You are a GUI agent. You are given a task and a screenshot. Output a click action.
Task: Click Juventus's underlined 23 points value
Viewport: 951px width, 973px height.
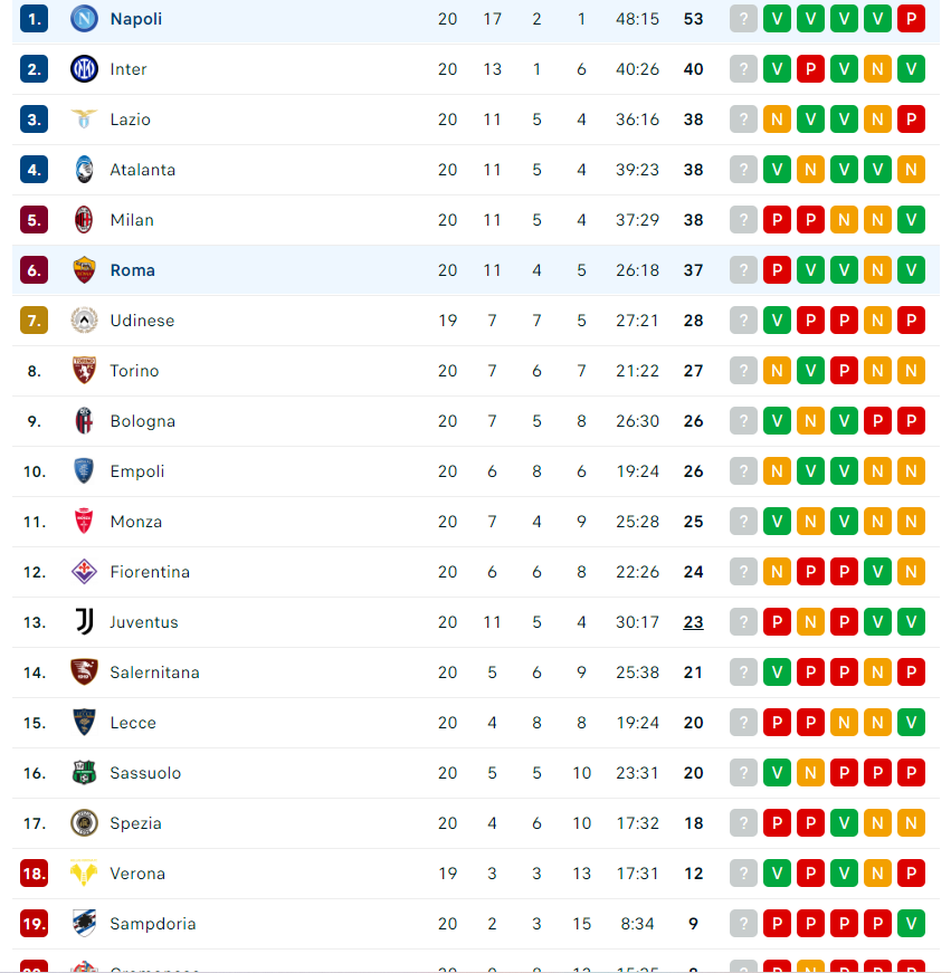coord(693,621)
